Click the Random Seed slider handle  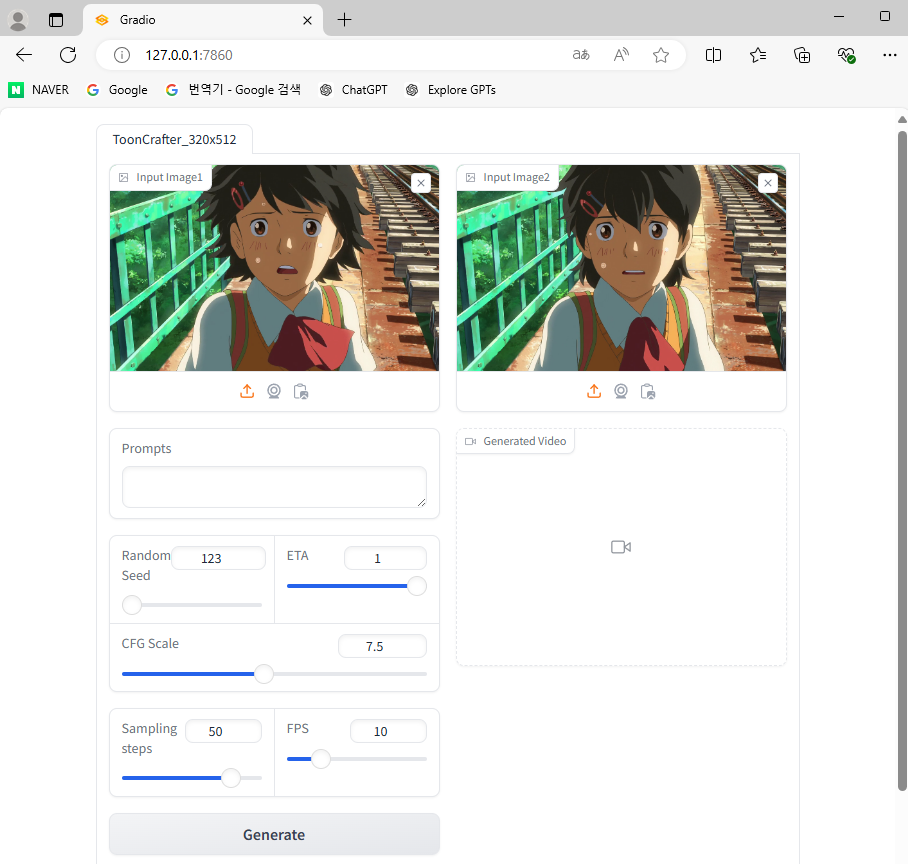pyautogui.click(x=132, y=605)
